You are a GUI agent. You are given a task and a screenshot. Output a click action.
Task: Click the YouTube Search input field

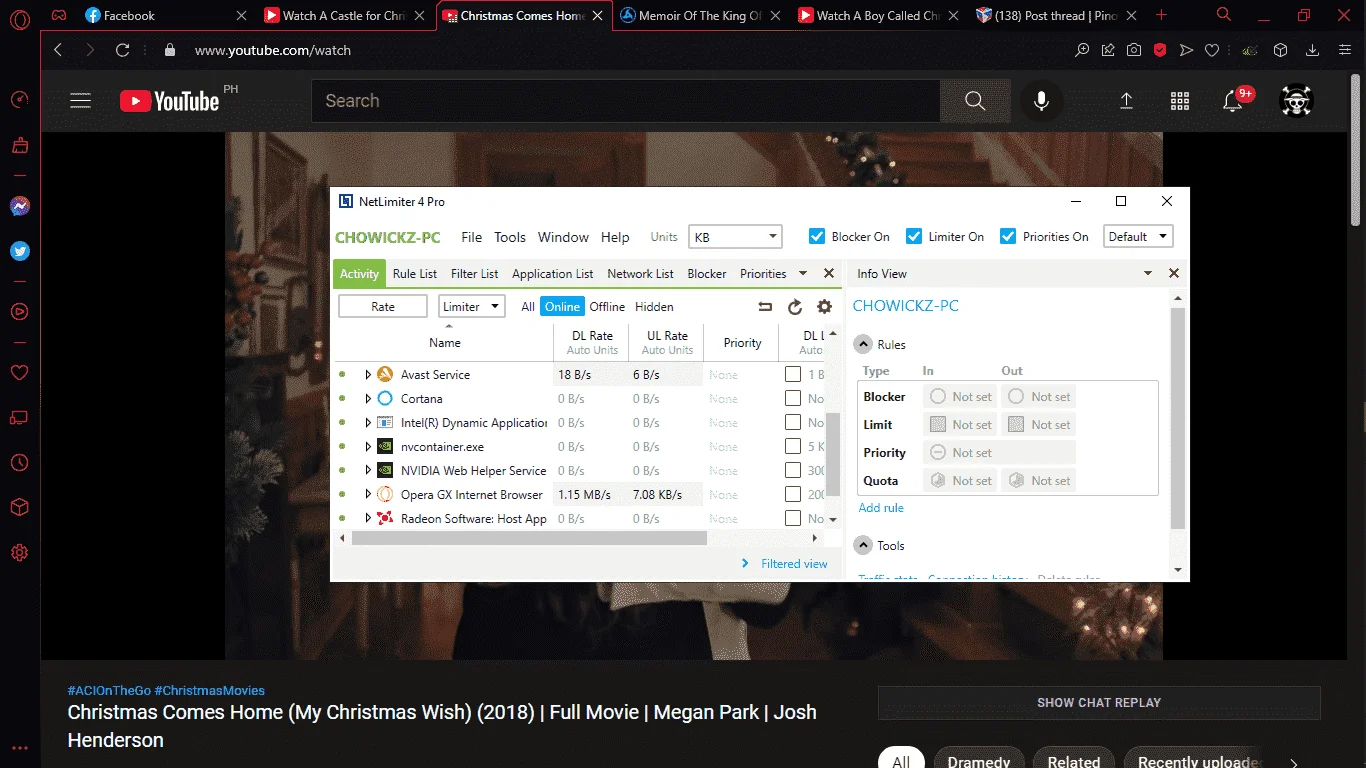coord(626,101)
